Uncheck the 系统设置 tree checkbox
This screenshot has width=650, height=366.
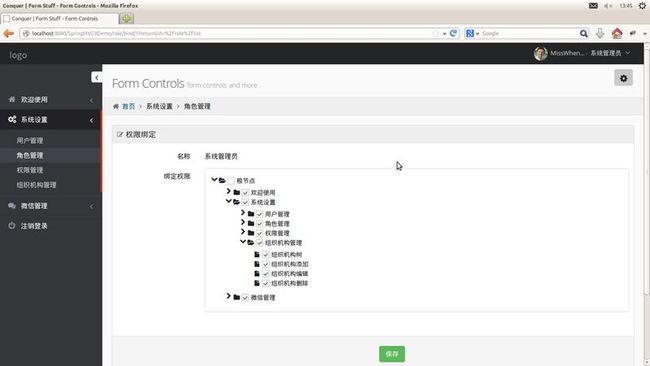click(x=245, y=202)
